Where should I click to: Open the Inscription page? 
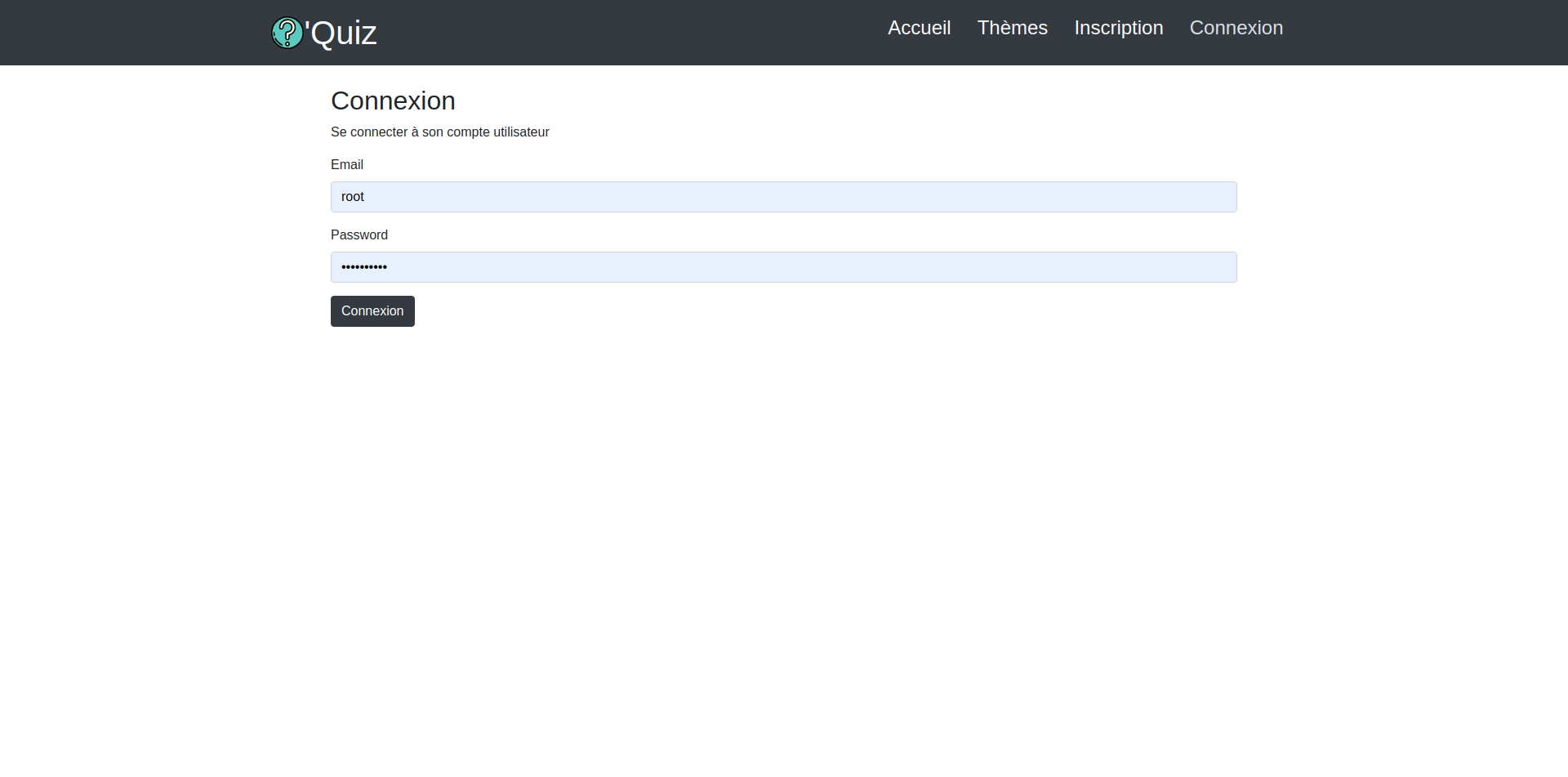tap(1118, 28)
